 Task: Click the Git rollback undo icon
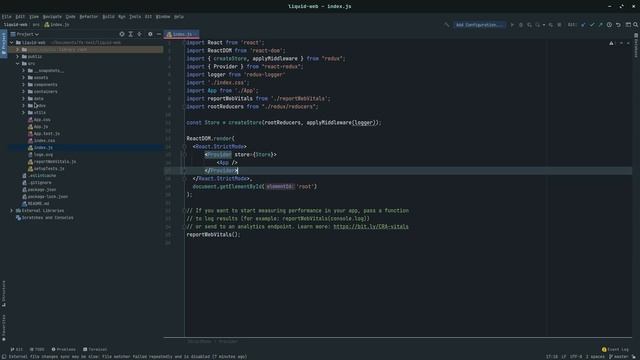tap(618, 25)
